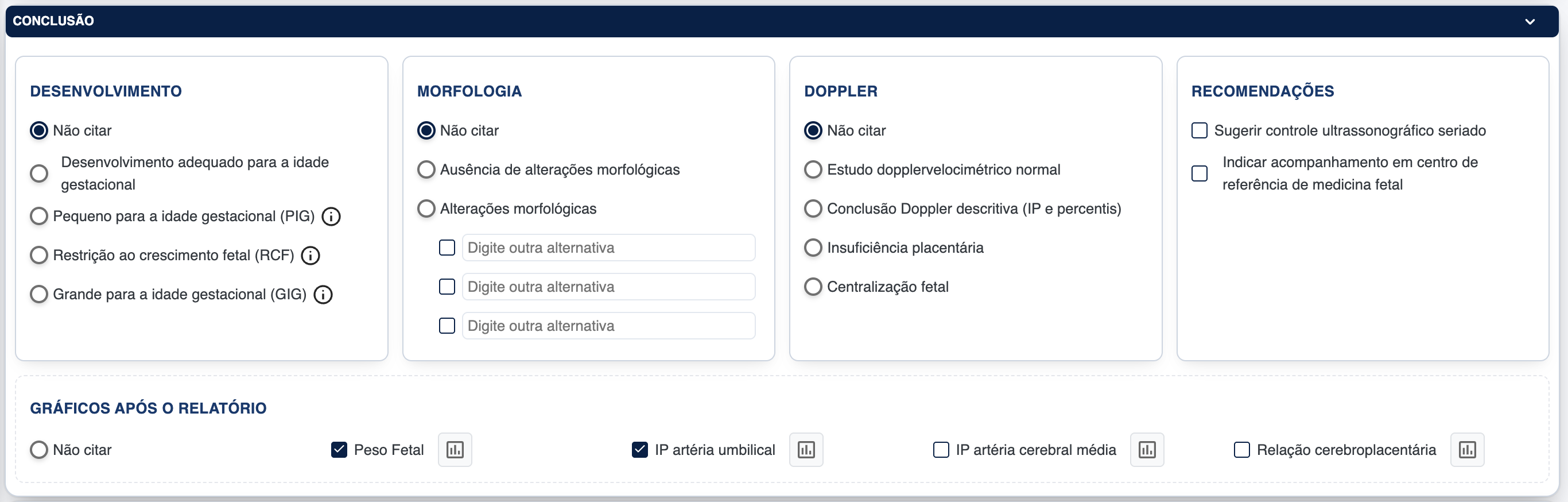Tick checkbox beside the second alternativa field
Screen dimensions: 1568x502
point(447,287)
